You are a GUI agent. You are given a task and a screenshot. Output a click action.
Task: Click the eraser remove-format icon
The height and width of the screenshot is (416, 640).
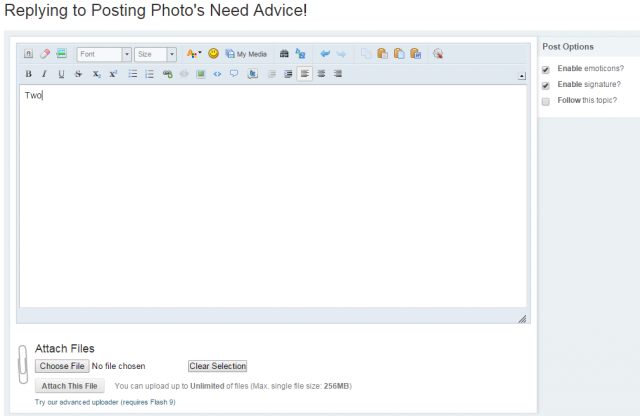pos(44,54)
